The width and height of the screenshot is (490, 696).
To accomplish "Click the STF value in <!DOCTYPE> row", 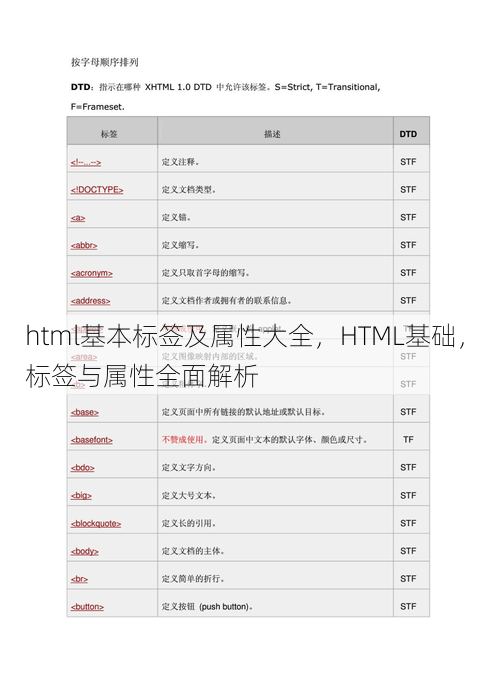I will pos(408,190).
